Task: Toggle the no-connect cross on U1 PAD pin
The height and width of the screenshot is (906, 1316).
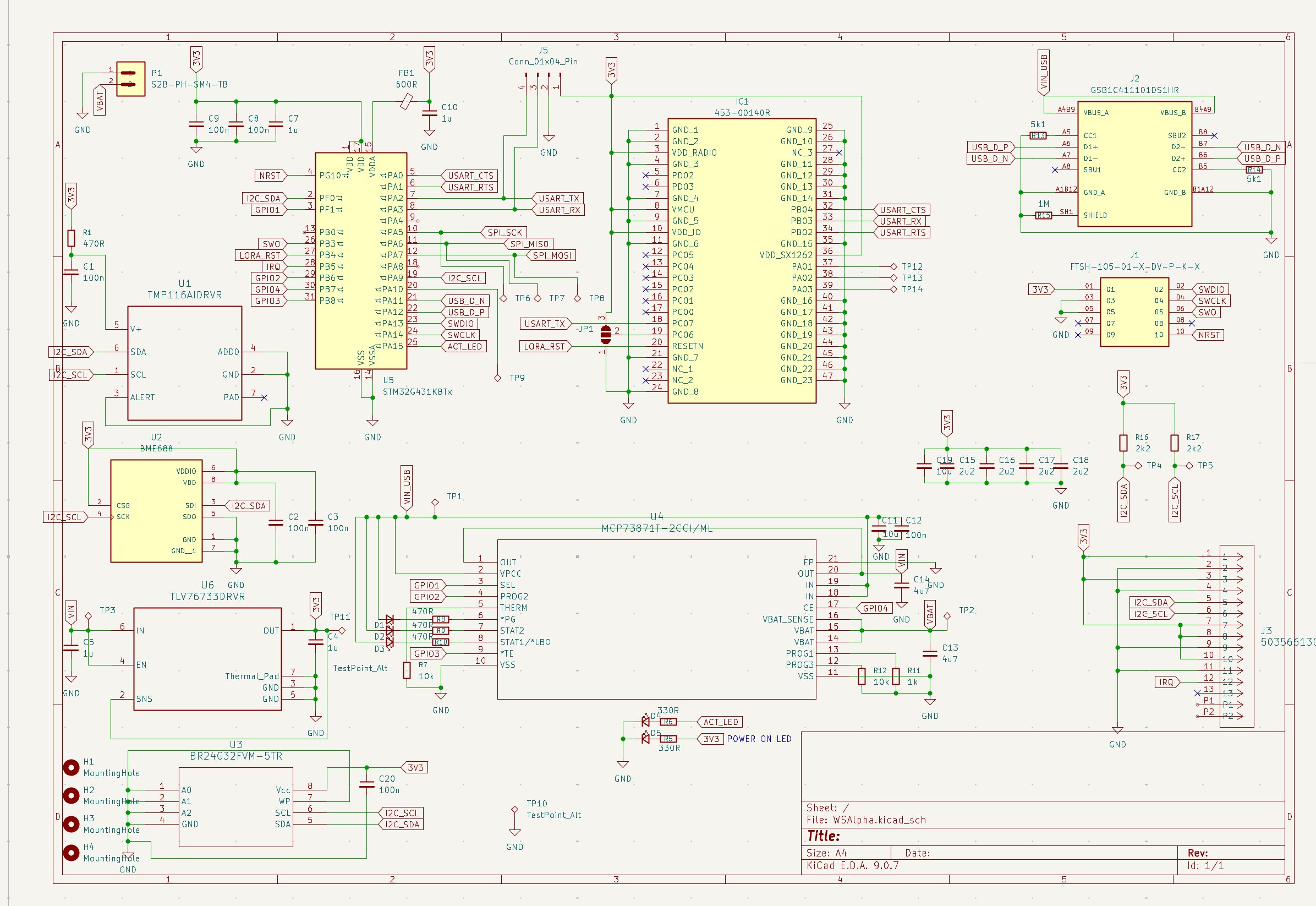Action: pos(264,398)
